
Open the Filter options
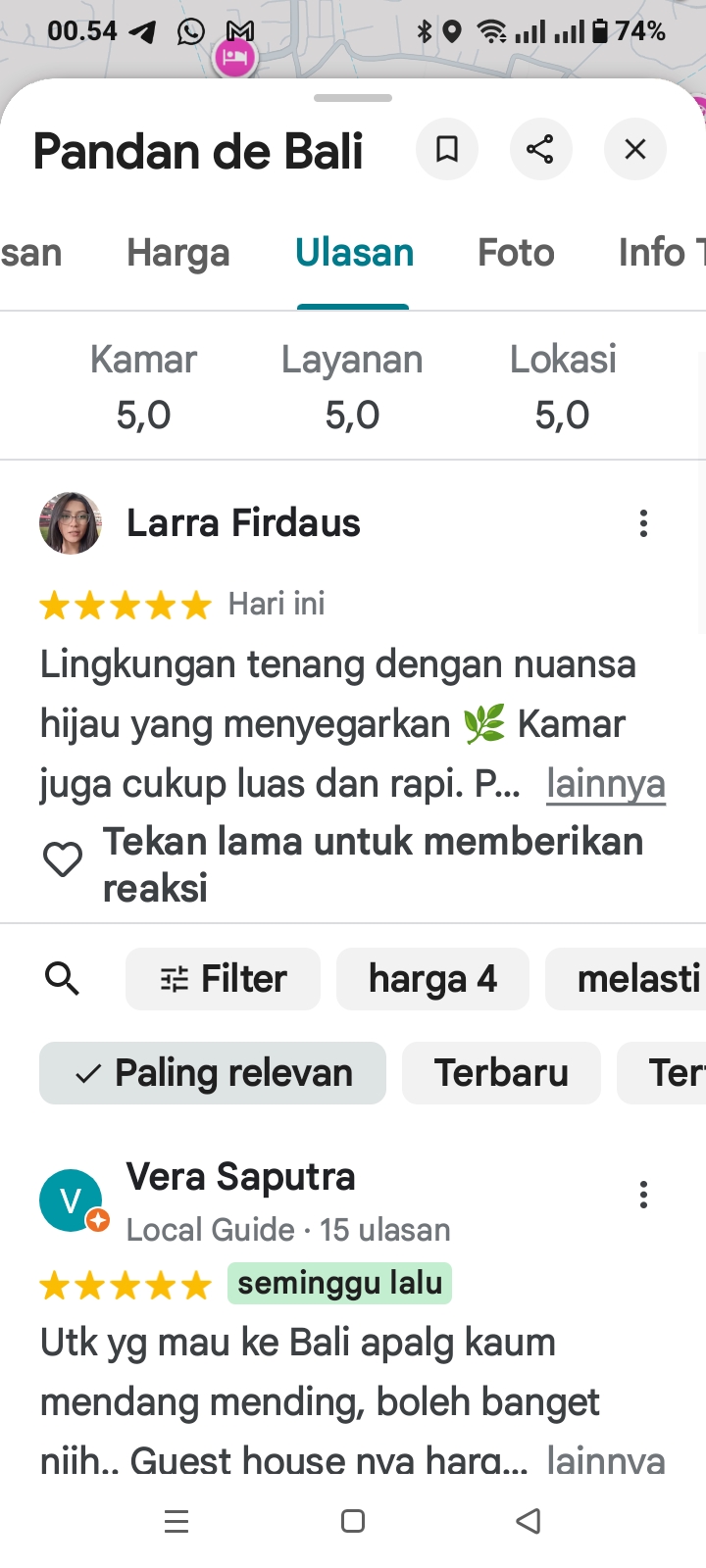(x=223, y=979)
